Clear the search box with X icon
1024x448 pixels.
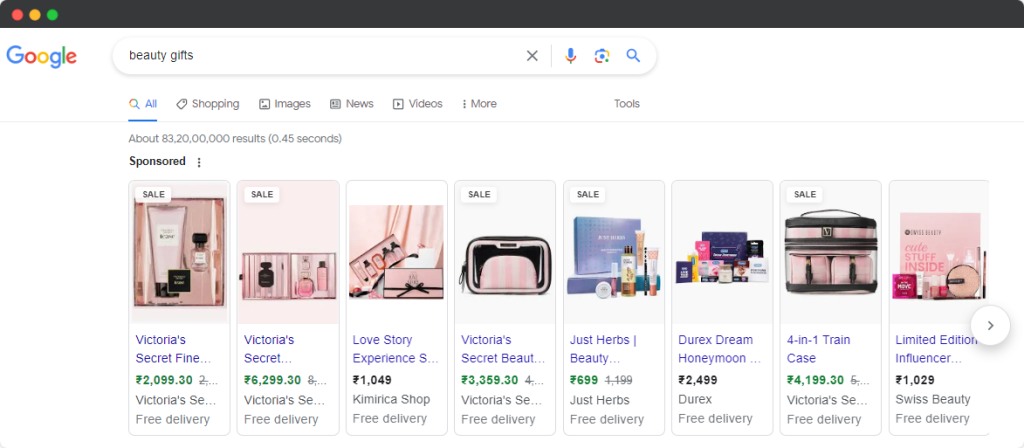click(532, 56)
